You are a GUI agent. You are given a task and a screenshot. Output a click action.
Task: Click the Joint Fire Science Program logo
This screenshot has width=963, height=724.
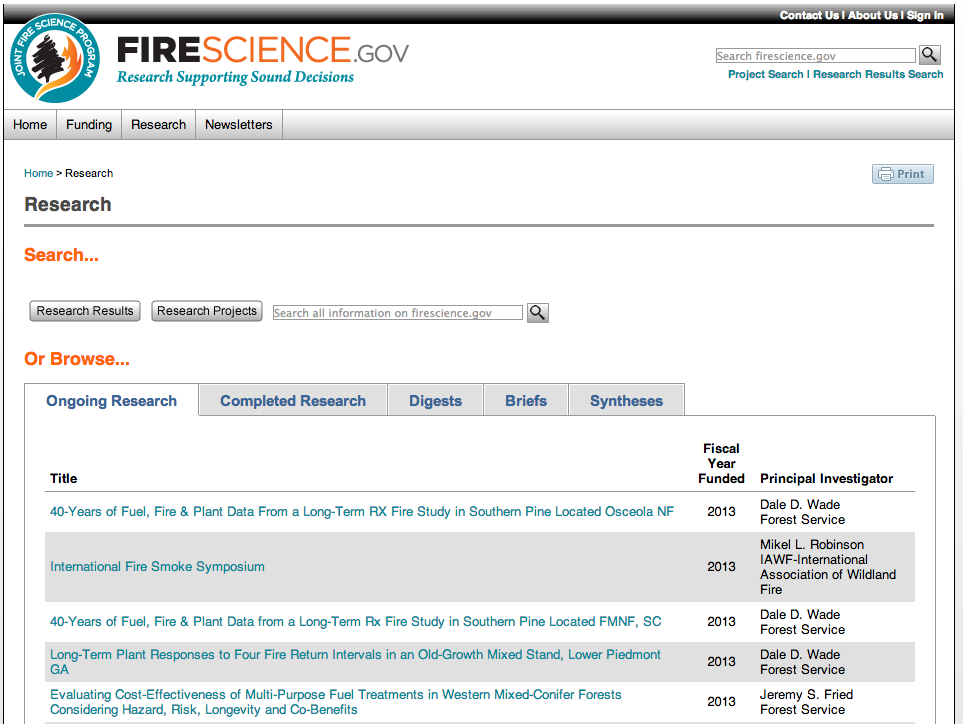55,58
